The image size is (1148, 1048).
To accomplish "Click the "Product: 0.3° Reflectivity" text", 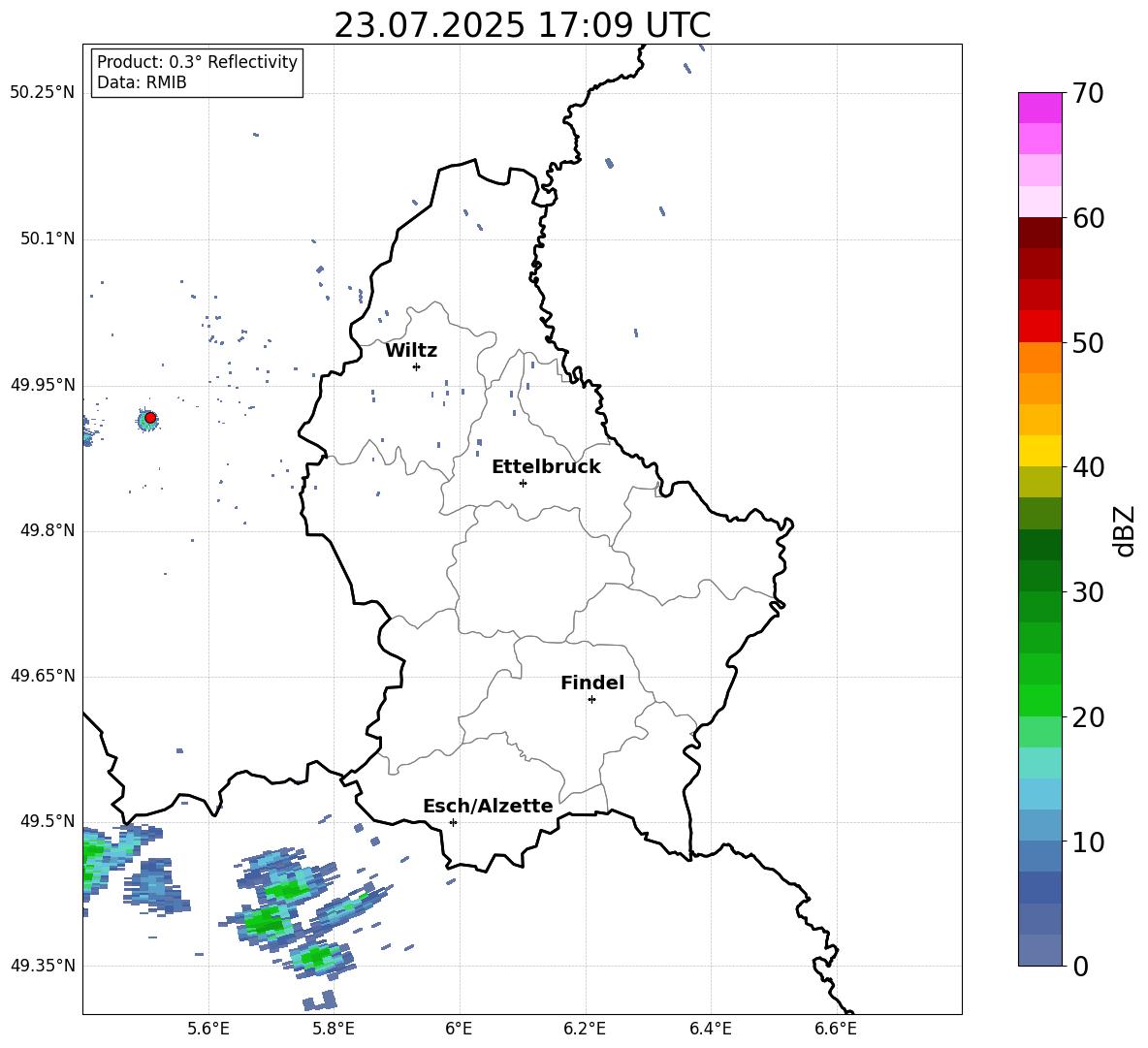I will (x=197, y=62).
